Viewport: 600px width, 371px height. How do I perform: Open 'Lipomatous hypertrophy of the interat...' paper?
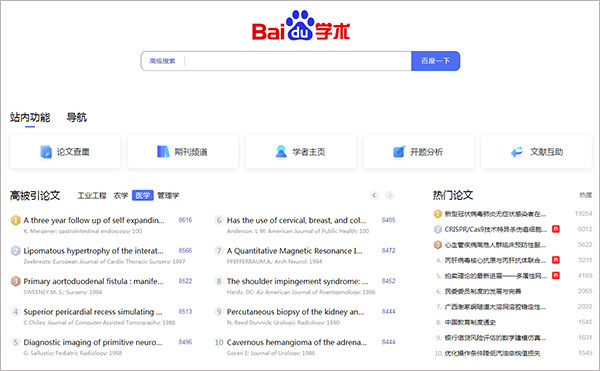click(x=93, y=251)
